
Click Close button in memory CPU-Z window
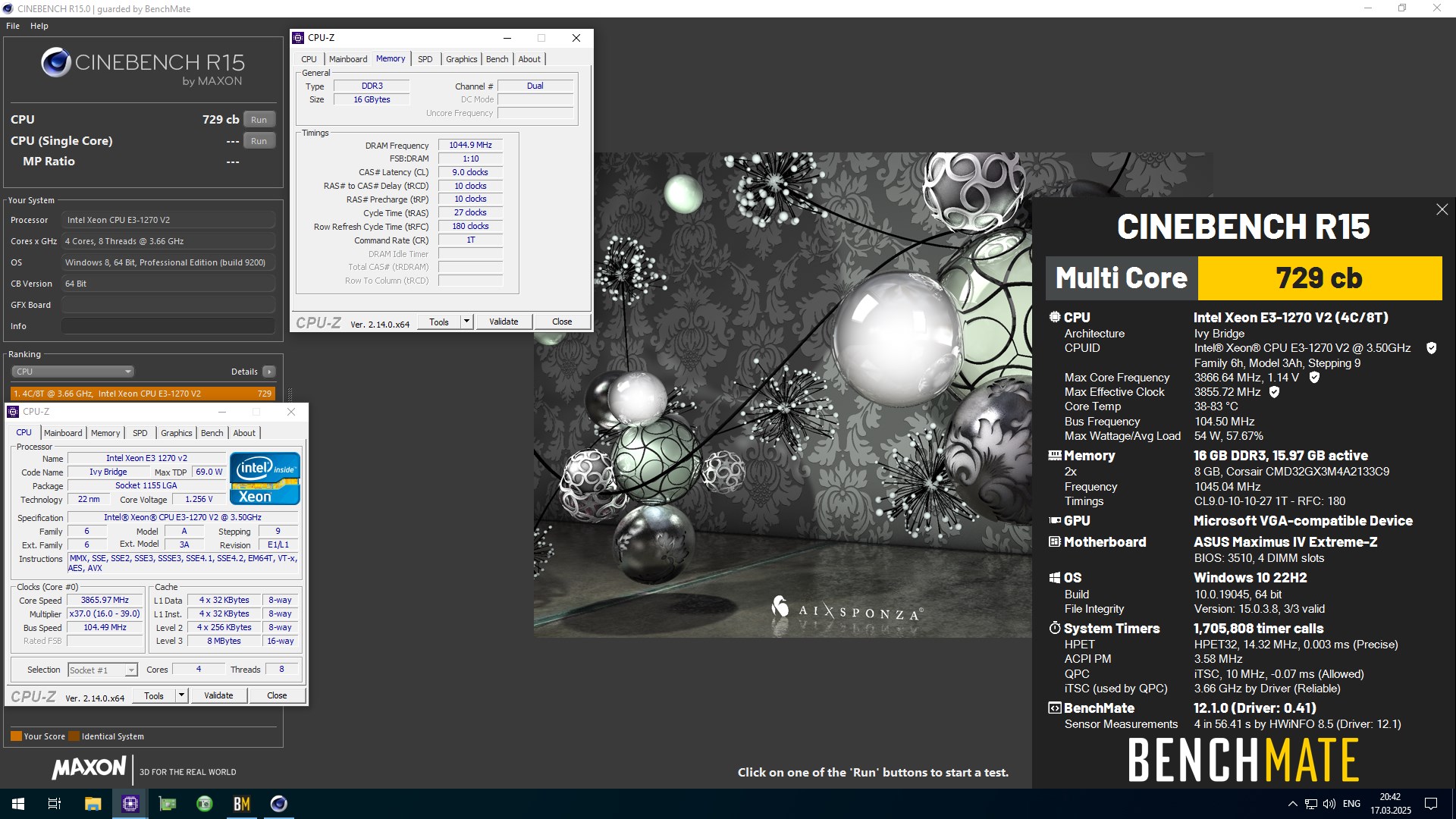562,322
